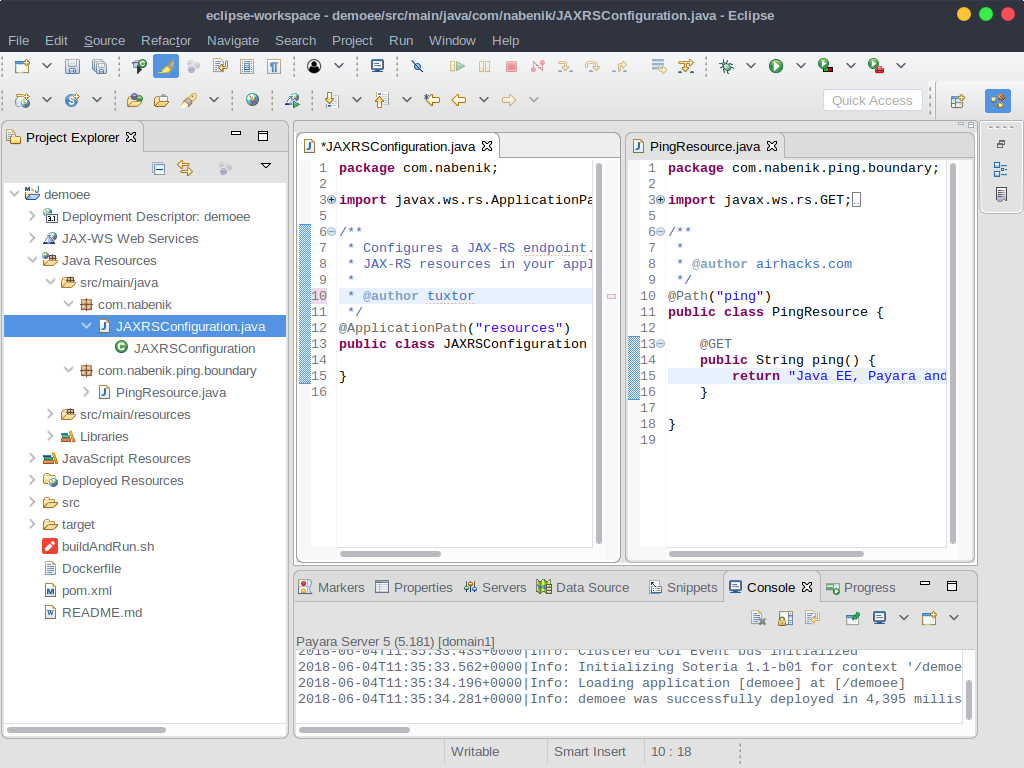Select pom.xml in Project Explorer
The width and height of the screenshot is (1024, 768).
point(87,590)
